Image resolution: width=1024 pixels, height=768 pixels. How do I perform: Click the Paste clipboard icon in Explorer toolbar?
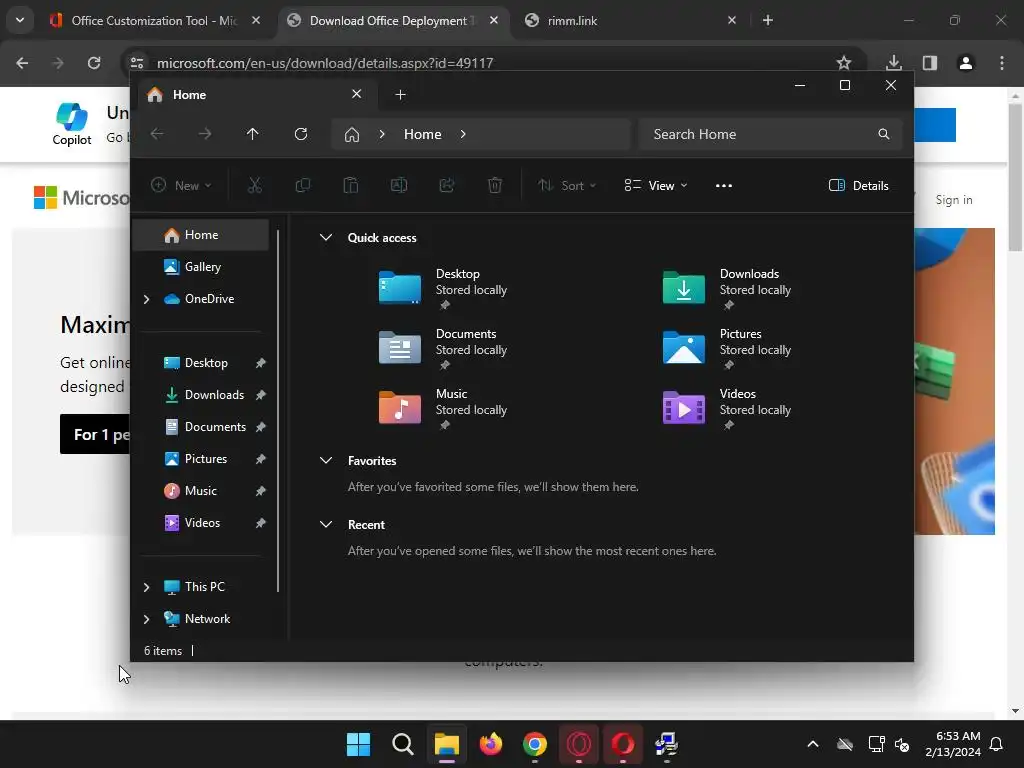tap(351, 185)
